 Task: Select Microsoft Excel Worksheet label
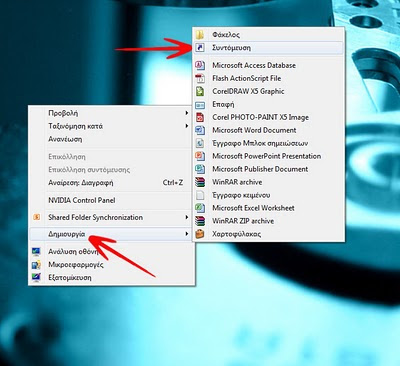point(253,208)
